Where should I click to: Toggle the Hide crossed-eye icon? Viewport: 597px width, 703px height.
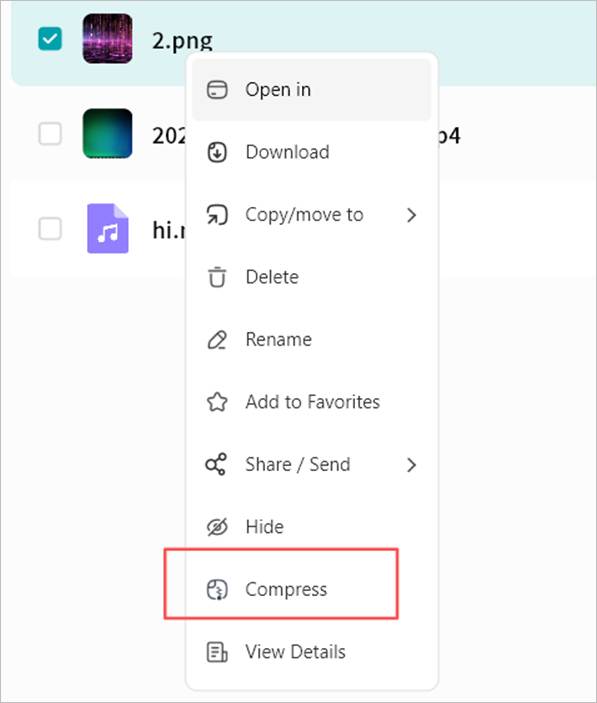click(x=217, y=527)
